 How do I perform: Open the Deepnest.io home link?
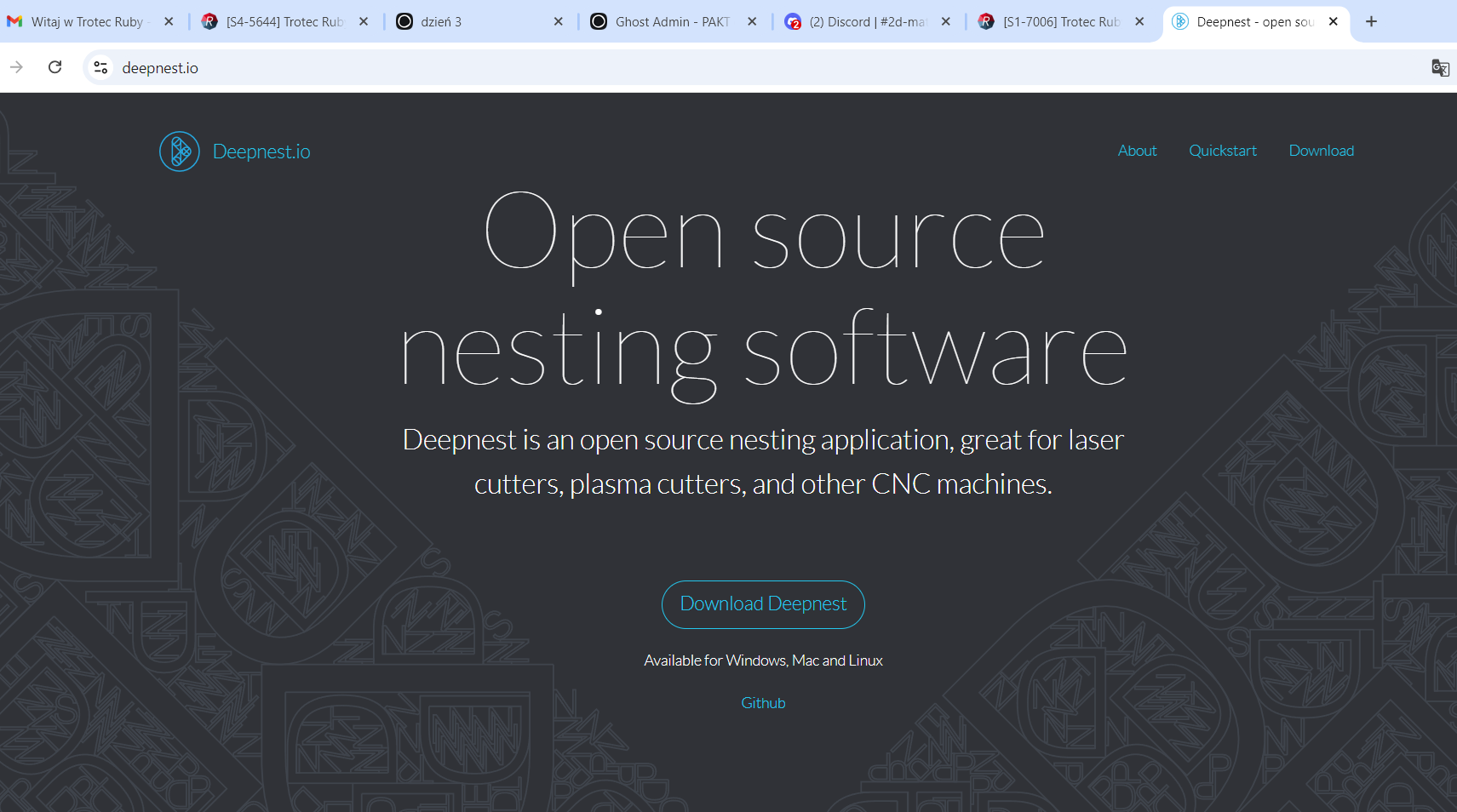click(261, 152)
